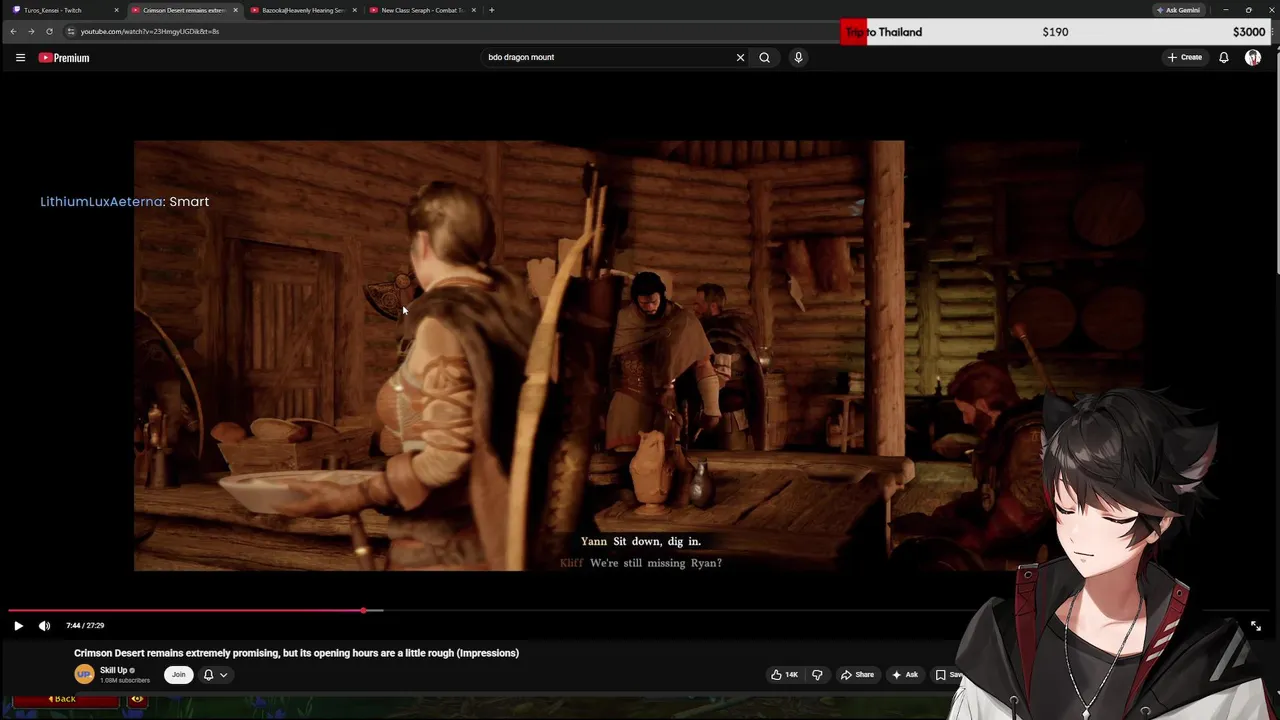This screenshot has width=1280, height=720.
Task: Close the Bazooka Heavenly Hearing tab
Action: [x=354, y=10]
